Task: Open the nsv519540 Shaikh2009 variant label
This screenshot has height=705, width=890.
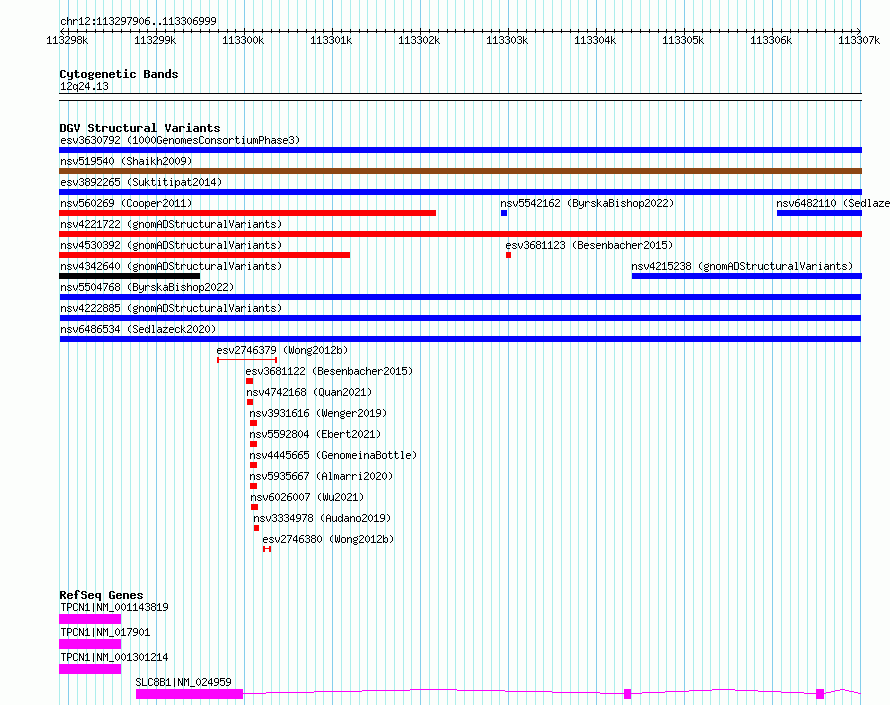Action: 126,161
